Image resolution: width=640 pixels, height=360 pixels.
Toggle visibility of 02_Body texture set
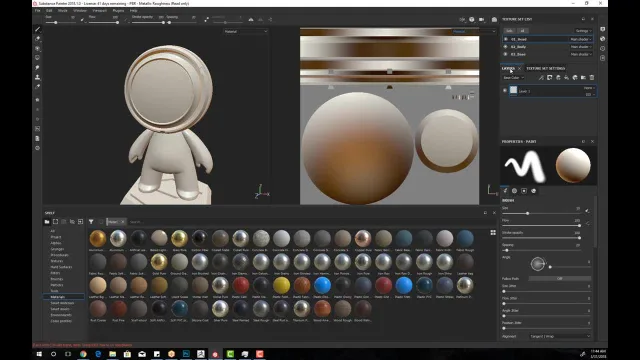click(x=506, y=47)
